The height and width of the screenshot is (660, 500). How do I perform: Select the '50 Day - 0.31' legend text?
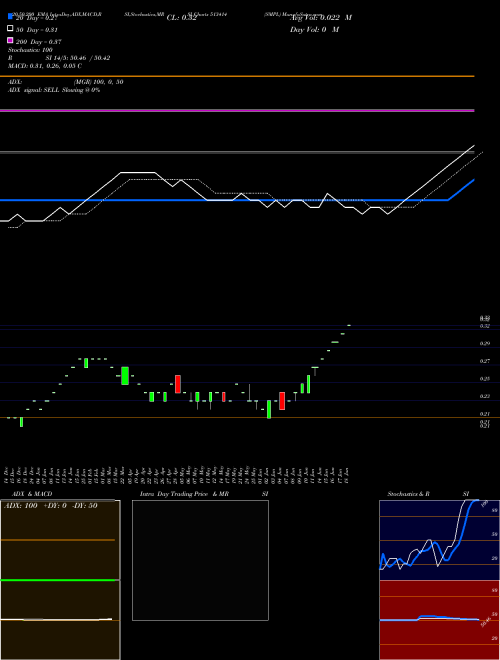37,30
